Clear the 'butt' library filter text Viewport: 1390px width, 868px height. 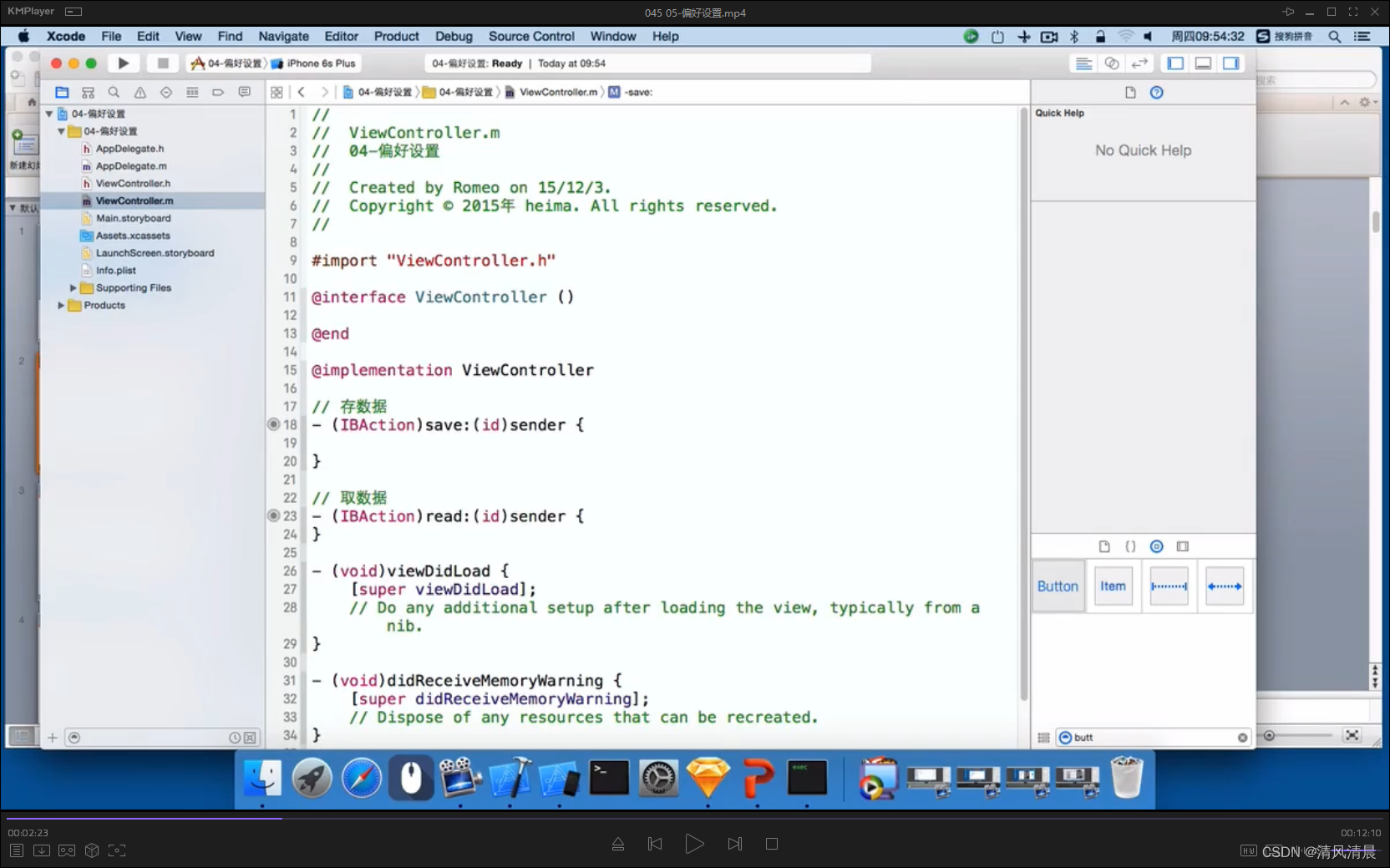(x=1242, y=738)
